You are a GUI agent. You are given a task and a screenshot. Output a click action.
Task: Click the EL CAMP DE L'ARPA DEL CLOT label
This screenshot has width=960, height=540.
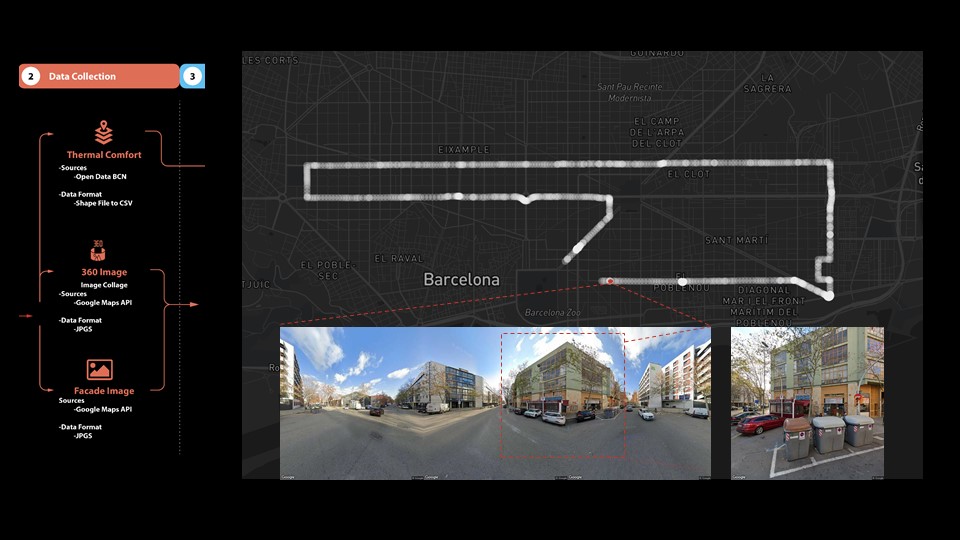[x=658, y=132]
